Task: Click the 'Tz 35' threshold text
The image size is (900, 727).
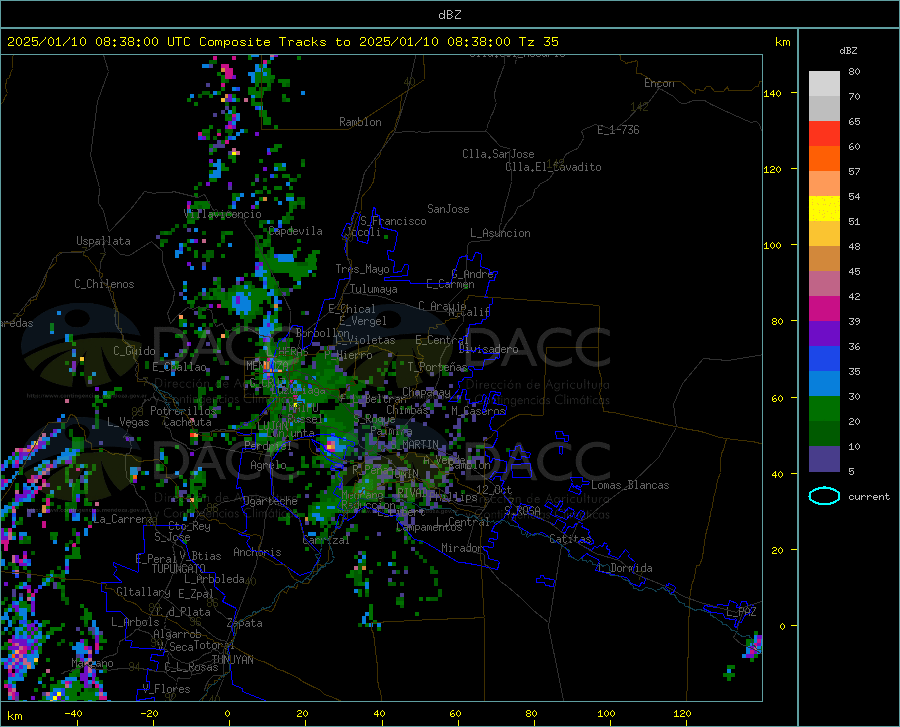Action: (x=538, y=42)
